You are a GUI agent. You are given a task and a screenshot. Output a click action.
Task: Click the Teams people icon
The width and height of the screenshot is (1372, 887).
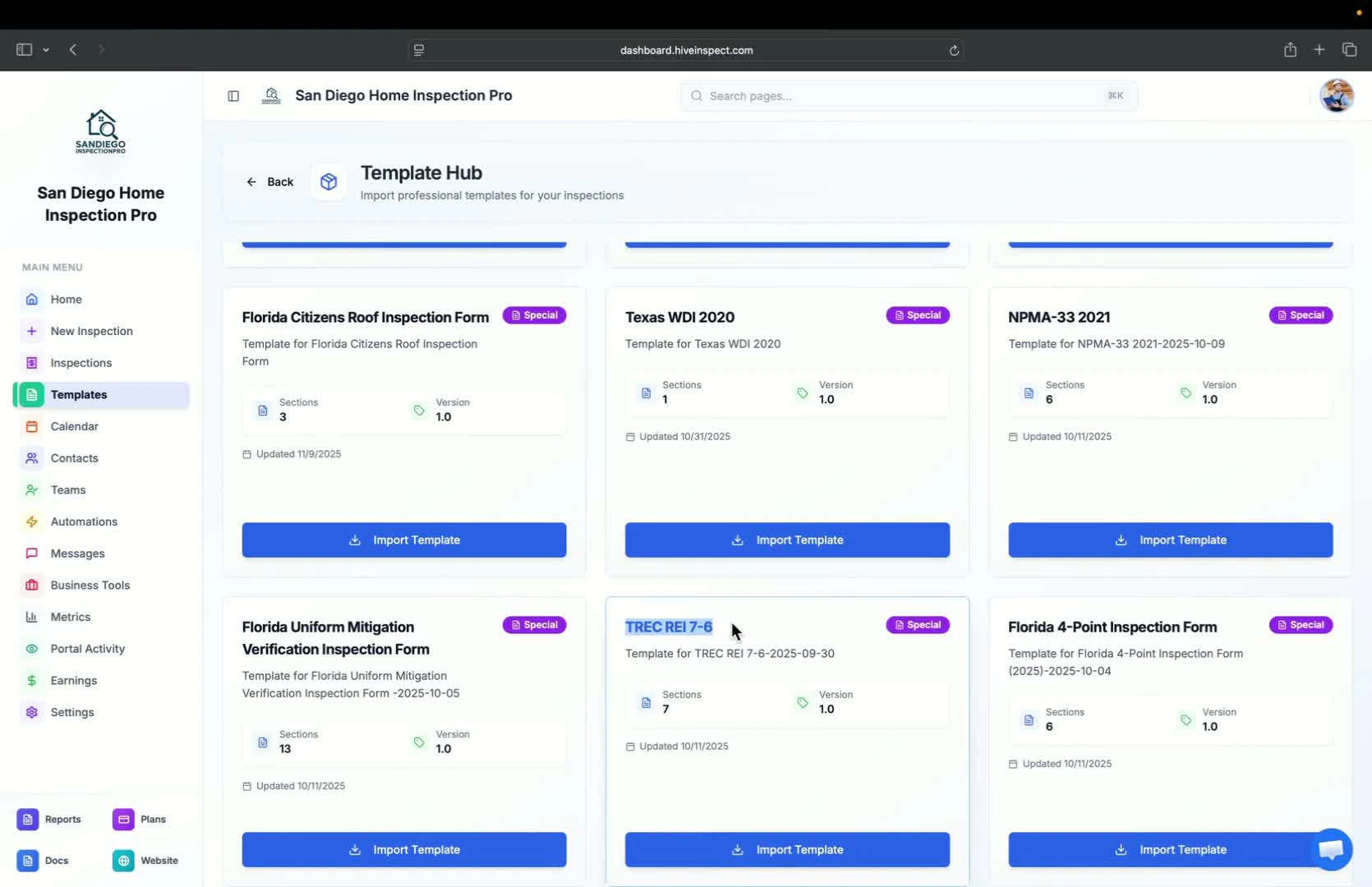pyautogui.click(x=31, y=489)
